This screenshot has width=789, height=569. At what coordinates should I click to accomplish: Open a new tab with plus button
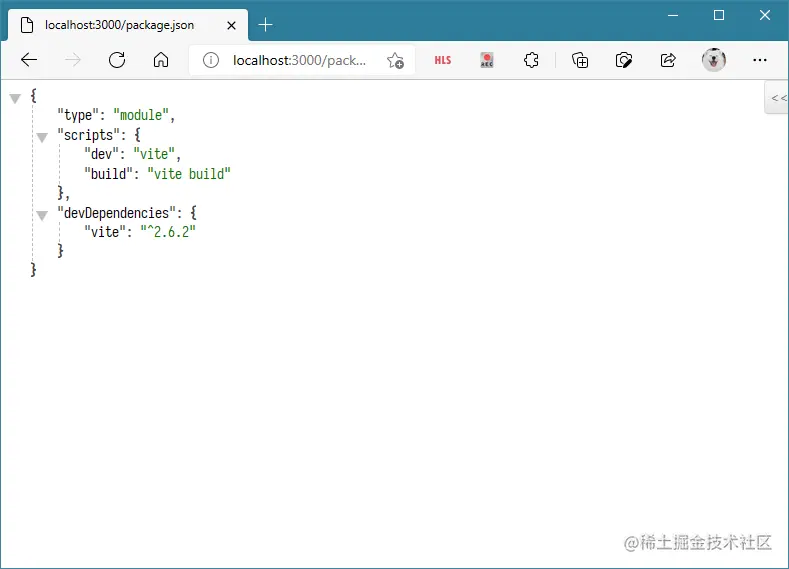[x=265, y=25]
